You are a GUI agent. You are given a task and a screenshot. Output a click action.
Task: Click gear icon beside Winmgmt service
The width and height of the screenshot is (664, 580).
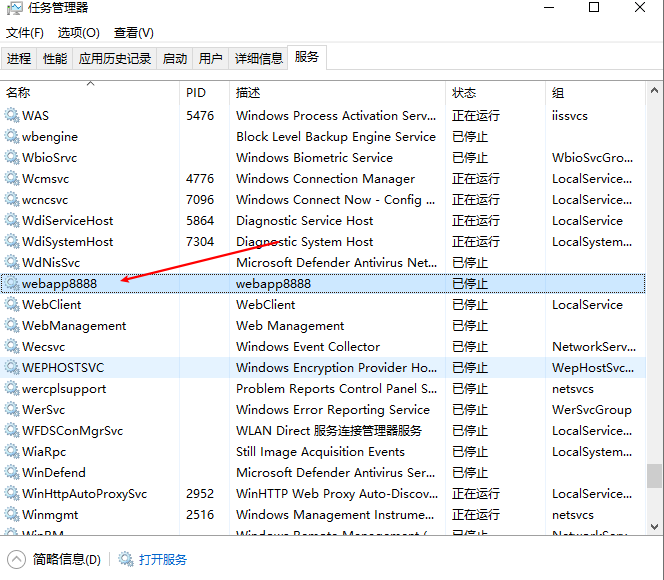[x=12, y=514]
